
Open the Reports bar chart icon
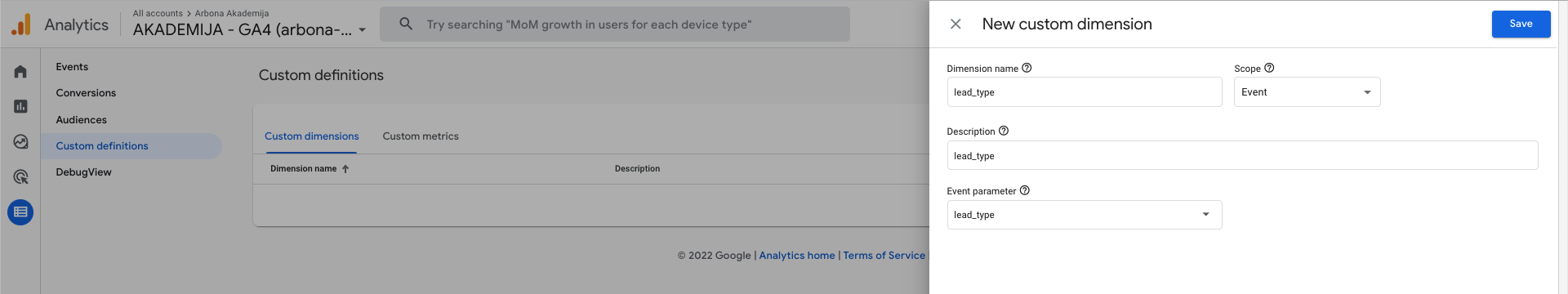[x=20, y=106]
